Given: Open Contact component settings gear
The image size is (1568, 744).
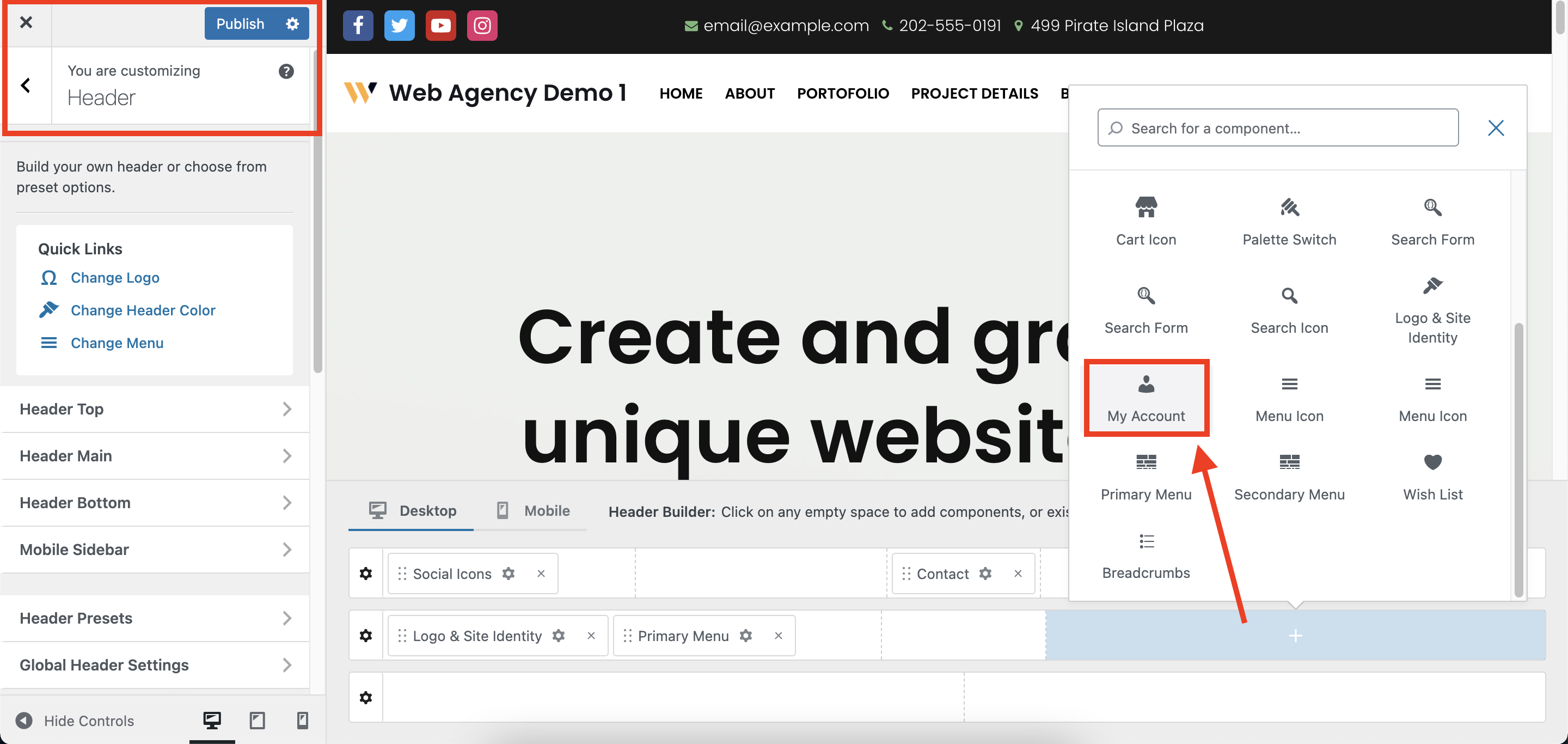Looking at the screenshot, I should tap(985, 574).
